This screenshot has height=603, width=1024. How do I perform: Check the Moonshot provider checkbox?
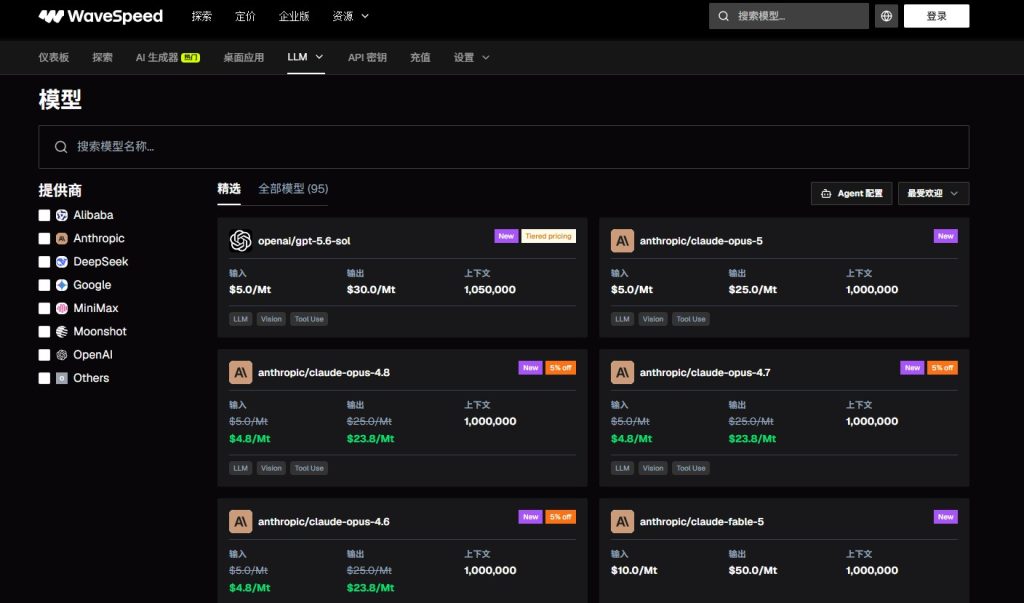pos(44,332)
